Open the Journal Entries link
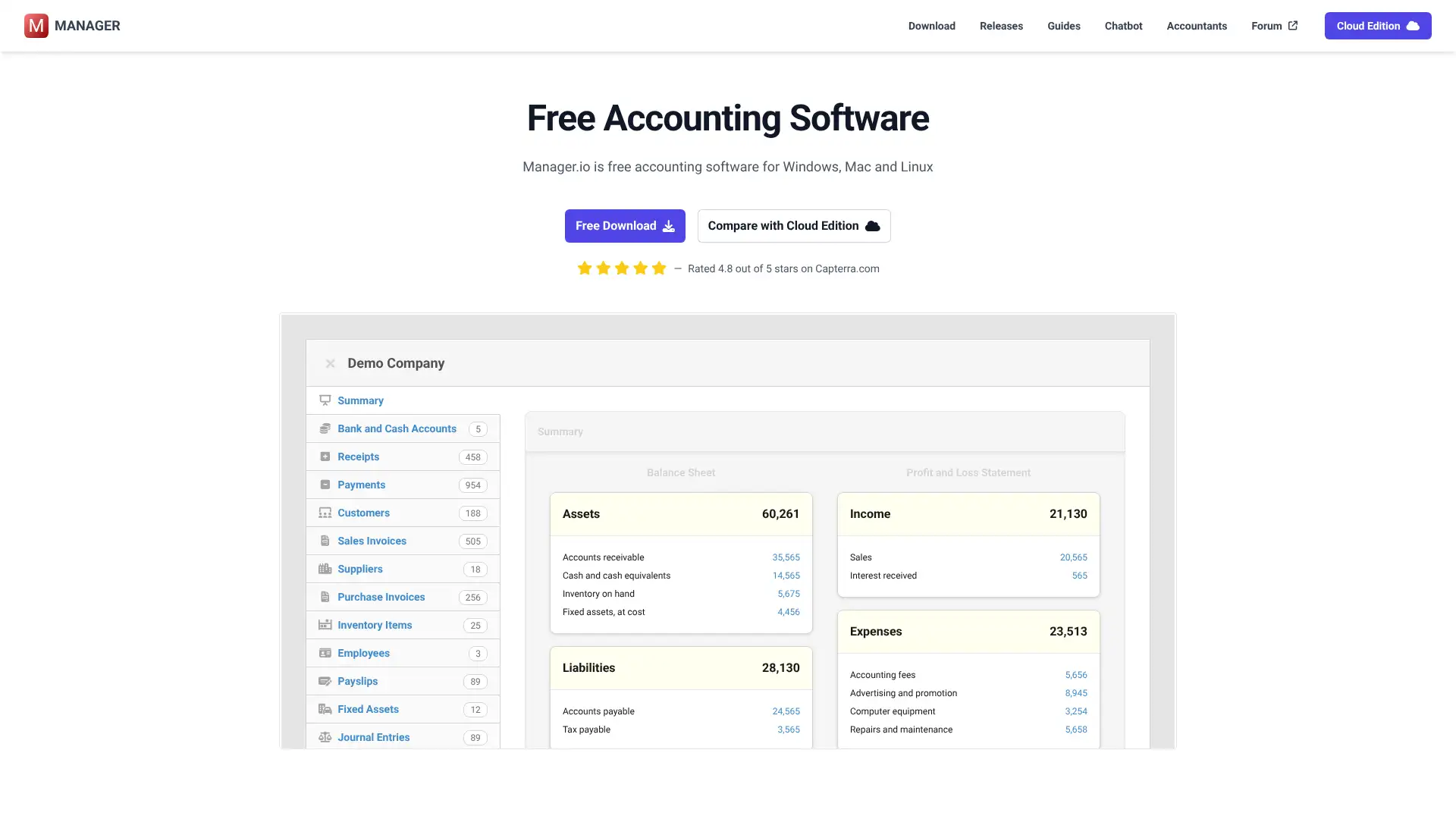The width and height of the screenshot is (1456, 819). pos(373,737)
